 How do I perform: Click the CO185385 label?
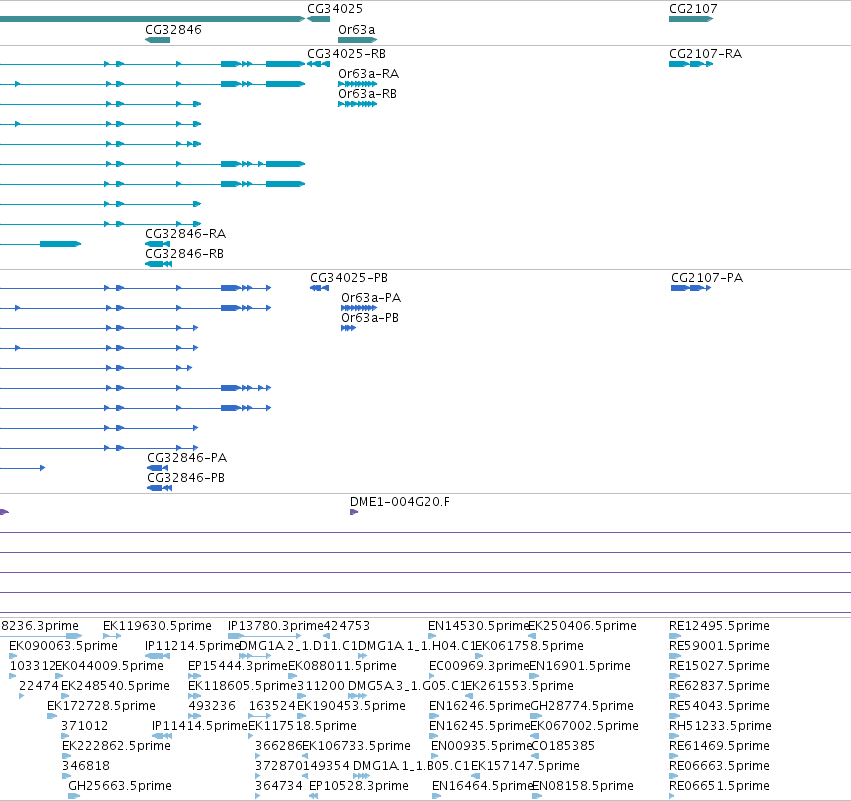click(563, 746)
